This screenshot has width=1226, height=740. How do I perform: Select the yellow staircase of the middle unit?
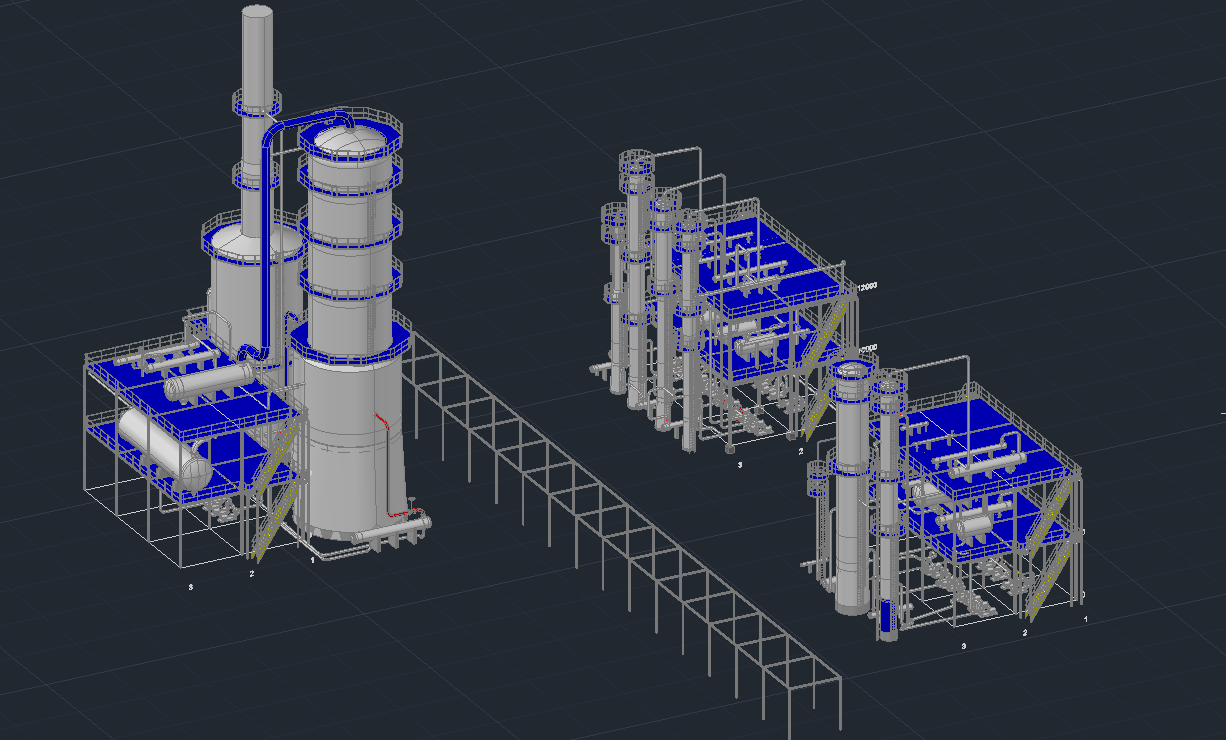[823, 368]
